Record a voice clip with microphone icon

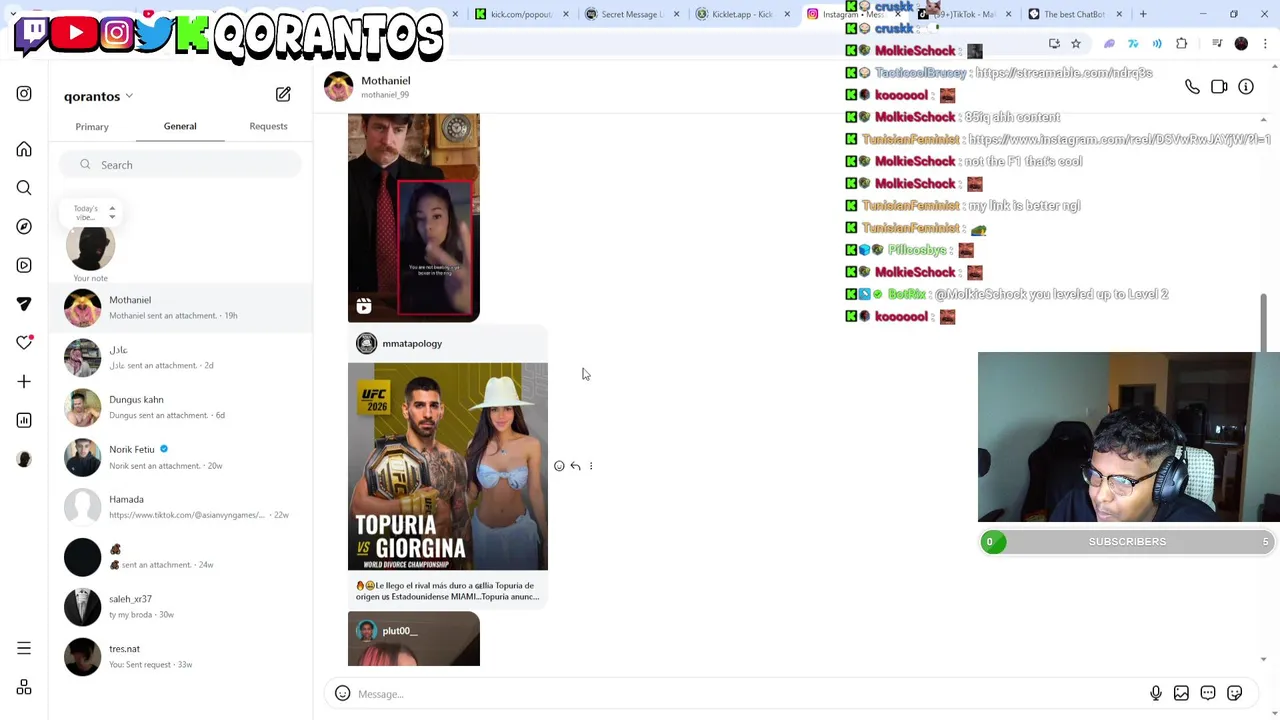coord(1156,694)
